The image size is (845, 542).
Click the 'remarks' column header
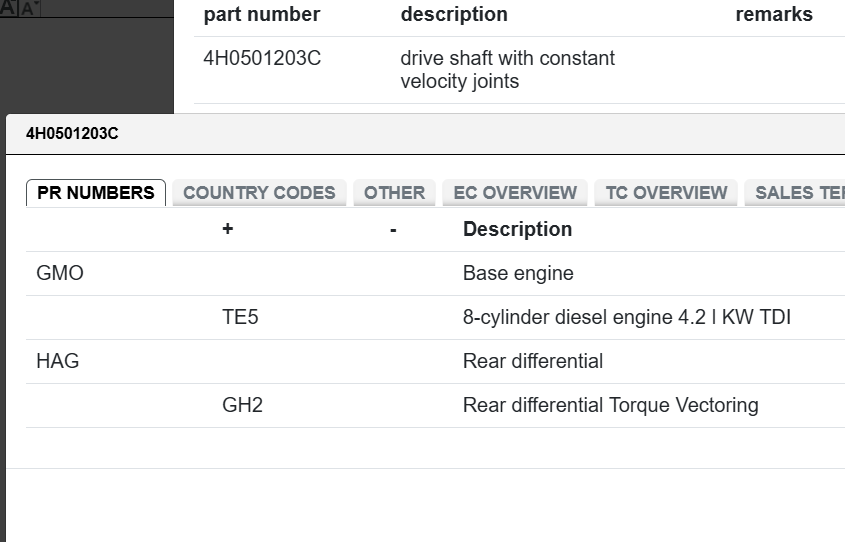pos(774,15)
